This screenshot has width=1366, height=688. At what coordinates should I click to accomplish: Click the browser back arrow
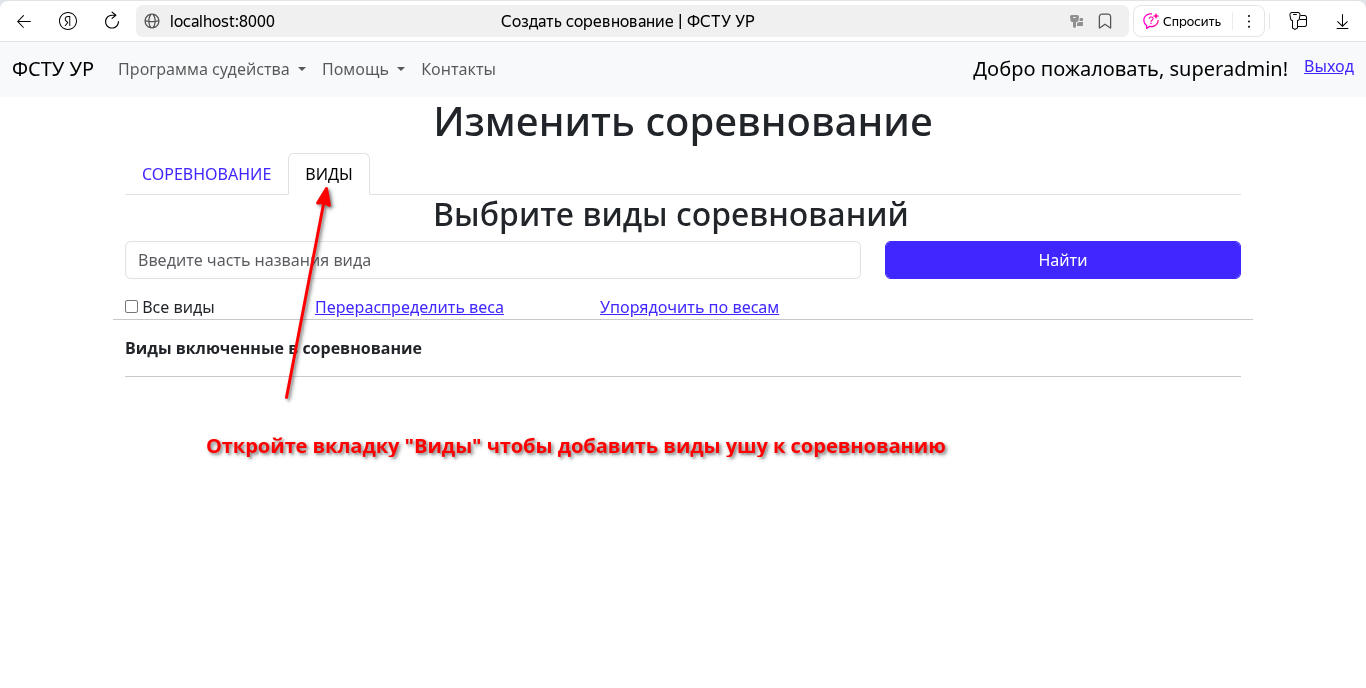coord(24,21)
